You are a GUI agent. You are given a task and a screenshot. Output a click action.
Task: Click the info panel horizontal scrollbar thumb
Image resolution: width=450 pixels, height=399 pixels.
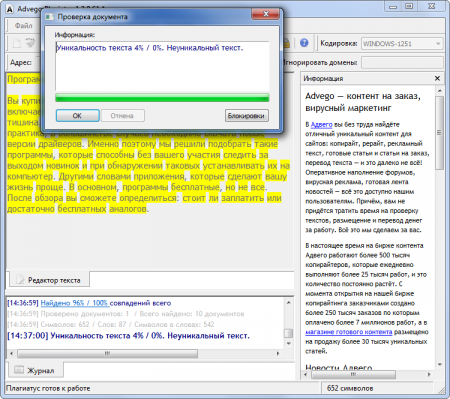coord(353,375)
